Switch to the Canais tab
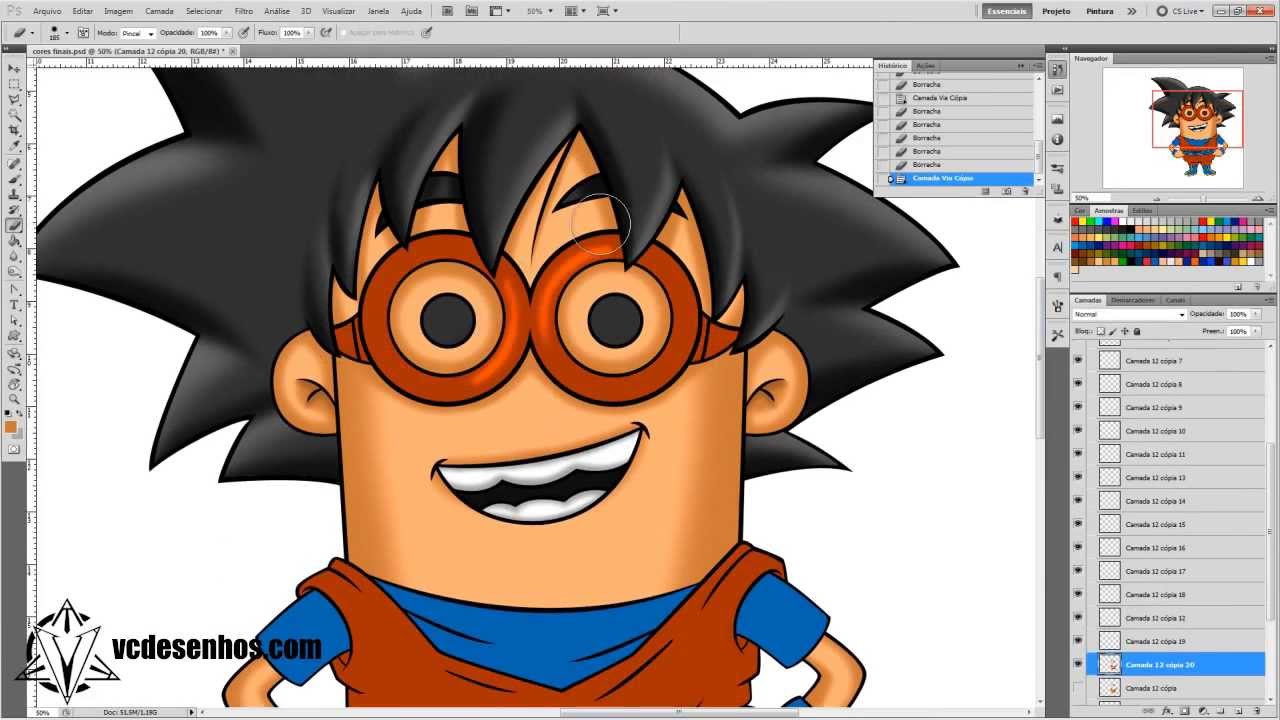1280x720 pixels. (1176, 300)
